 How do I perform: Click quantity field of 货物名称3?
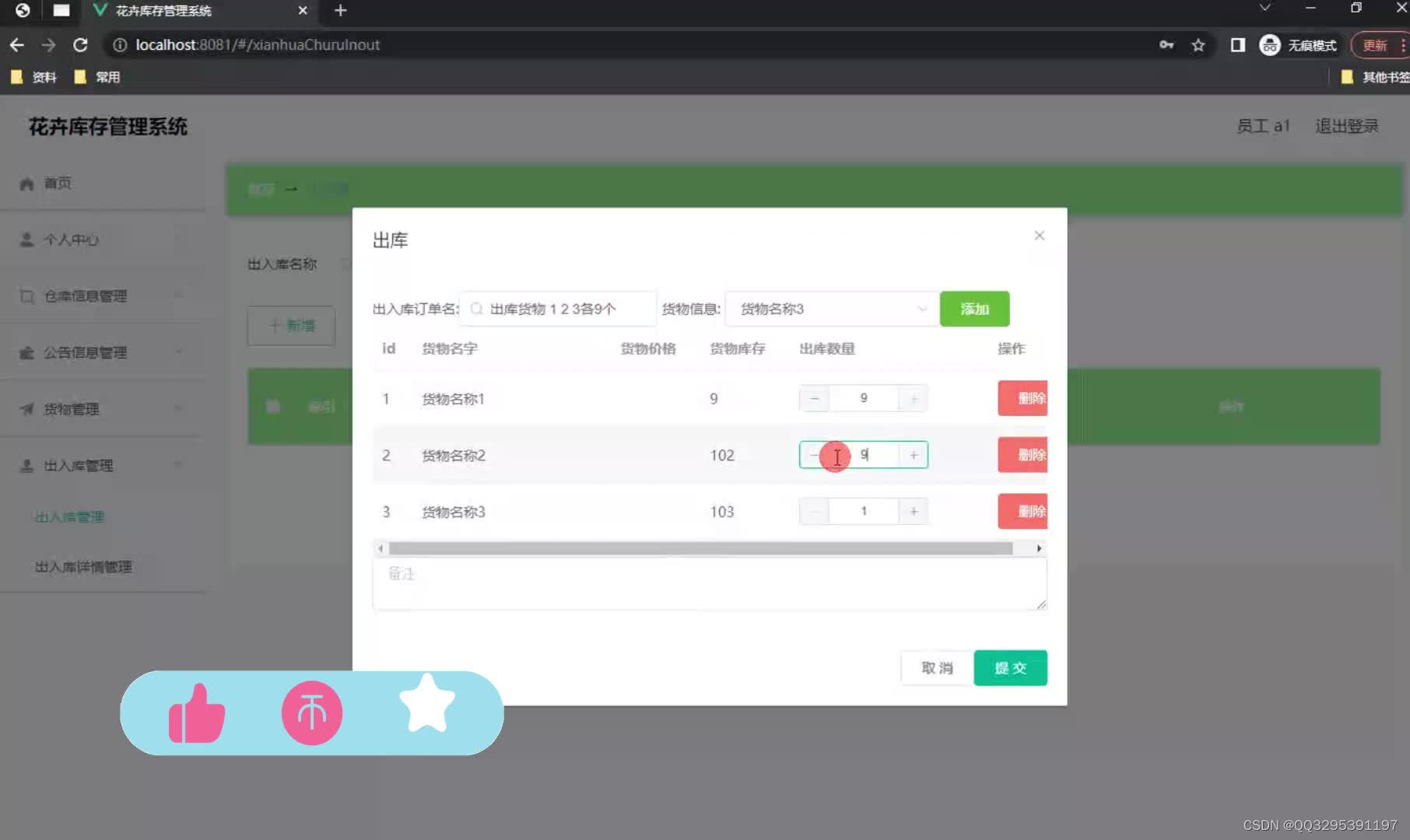864,511
